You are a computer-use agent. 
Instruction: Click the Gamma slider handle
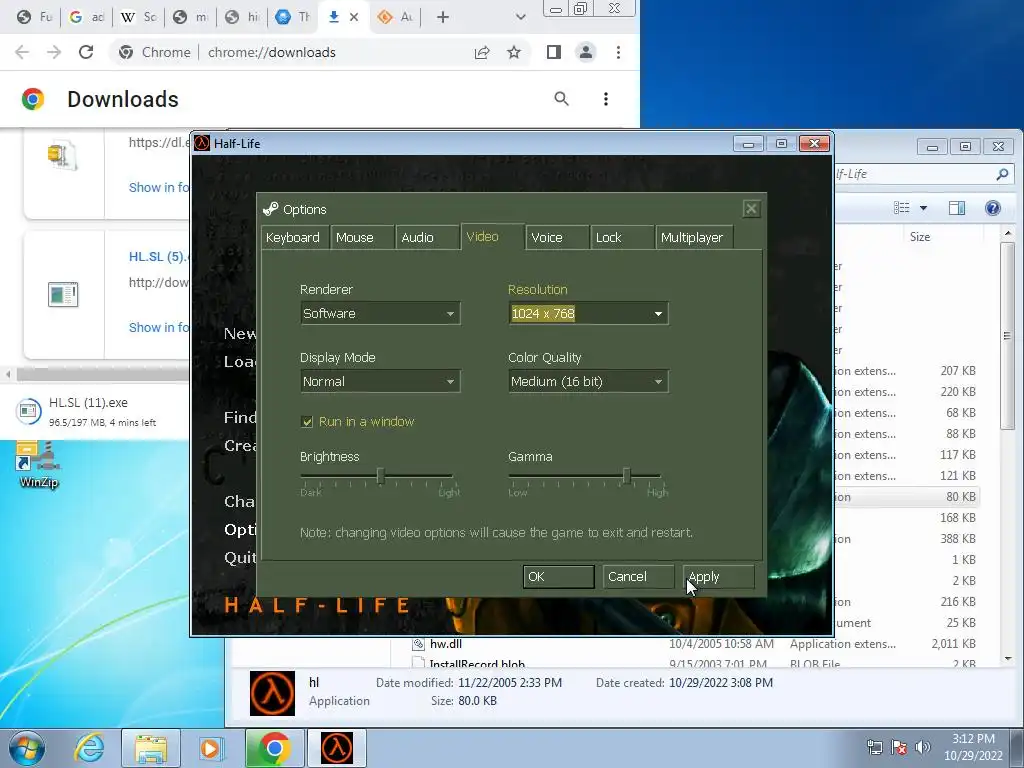[x=626, y=476]
